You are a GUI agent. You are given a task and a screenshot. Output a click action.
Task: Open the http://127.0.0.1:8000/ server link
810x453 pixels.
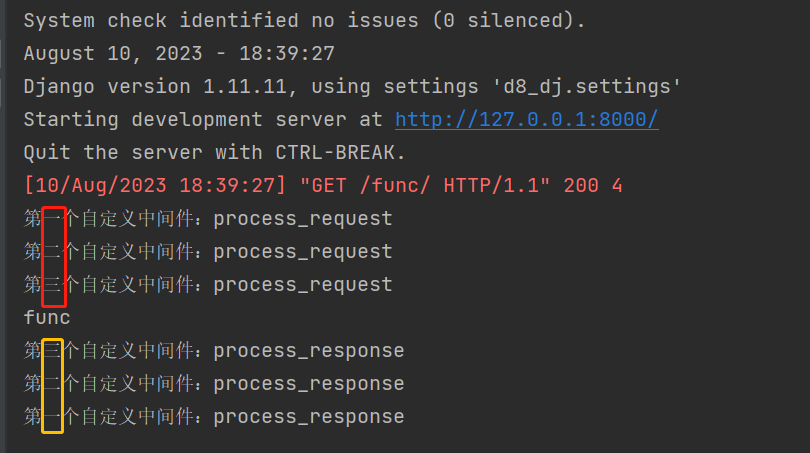526,119
